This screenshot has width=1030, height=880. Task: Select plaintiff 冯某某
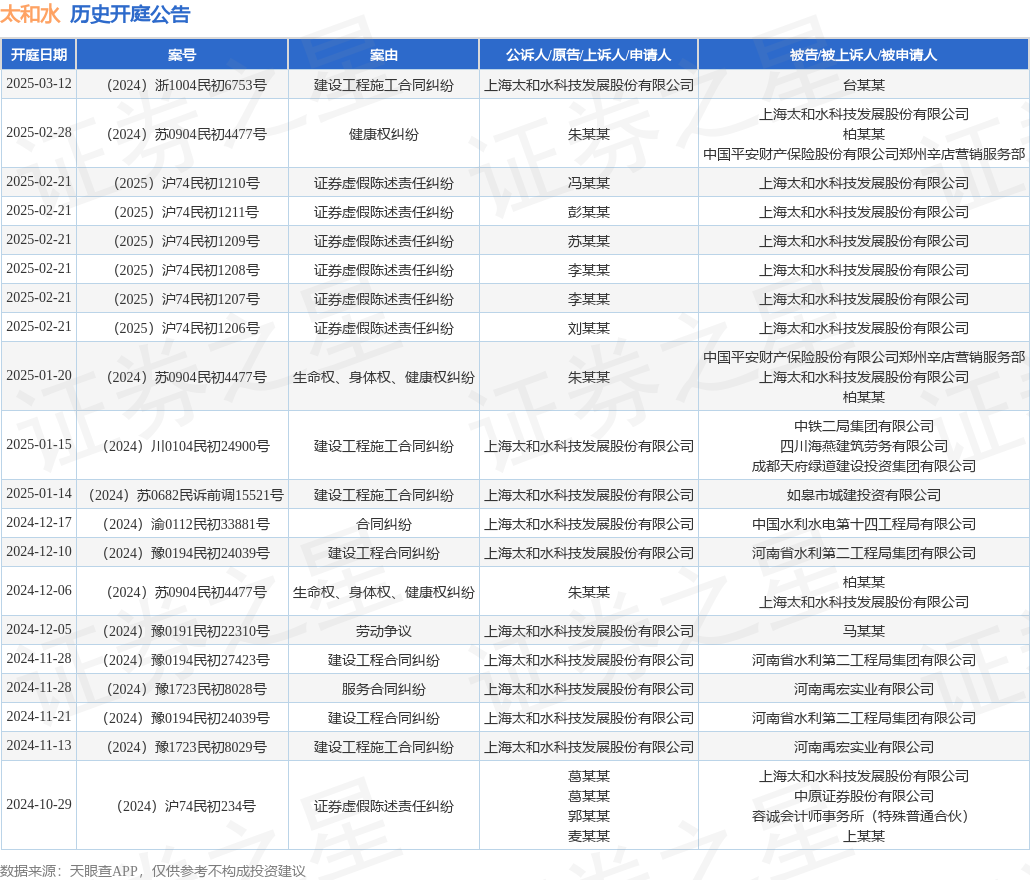(x=589, y=183)
